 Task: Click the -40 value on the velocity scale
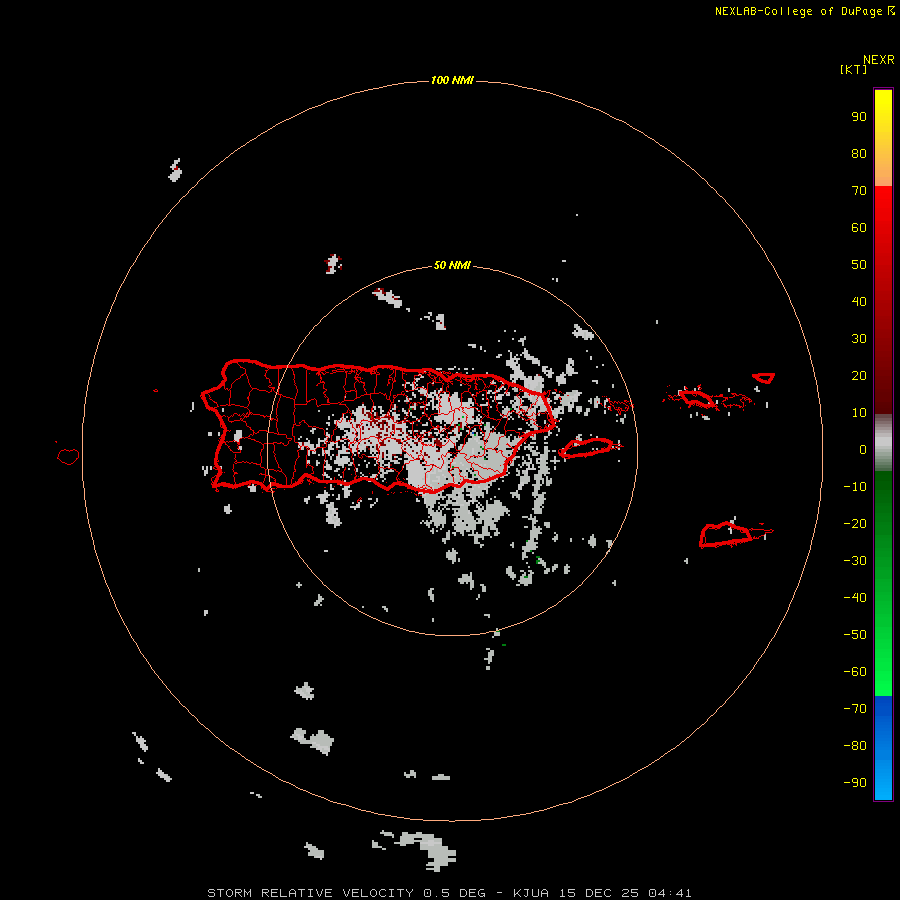click(855, 598)
